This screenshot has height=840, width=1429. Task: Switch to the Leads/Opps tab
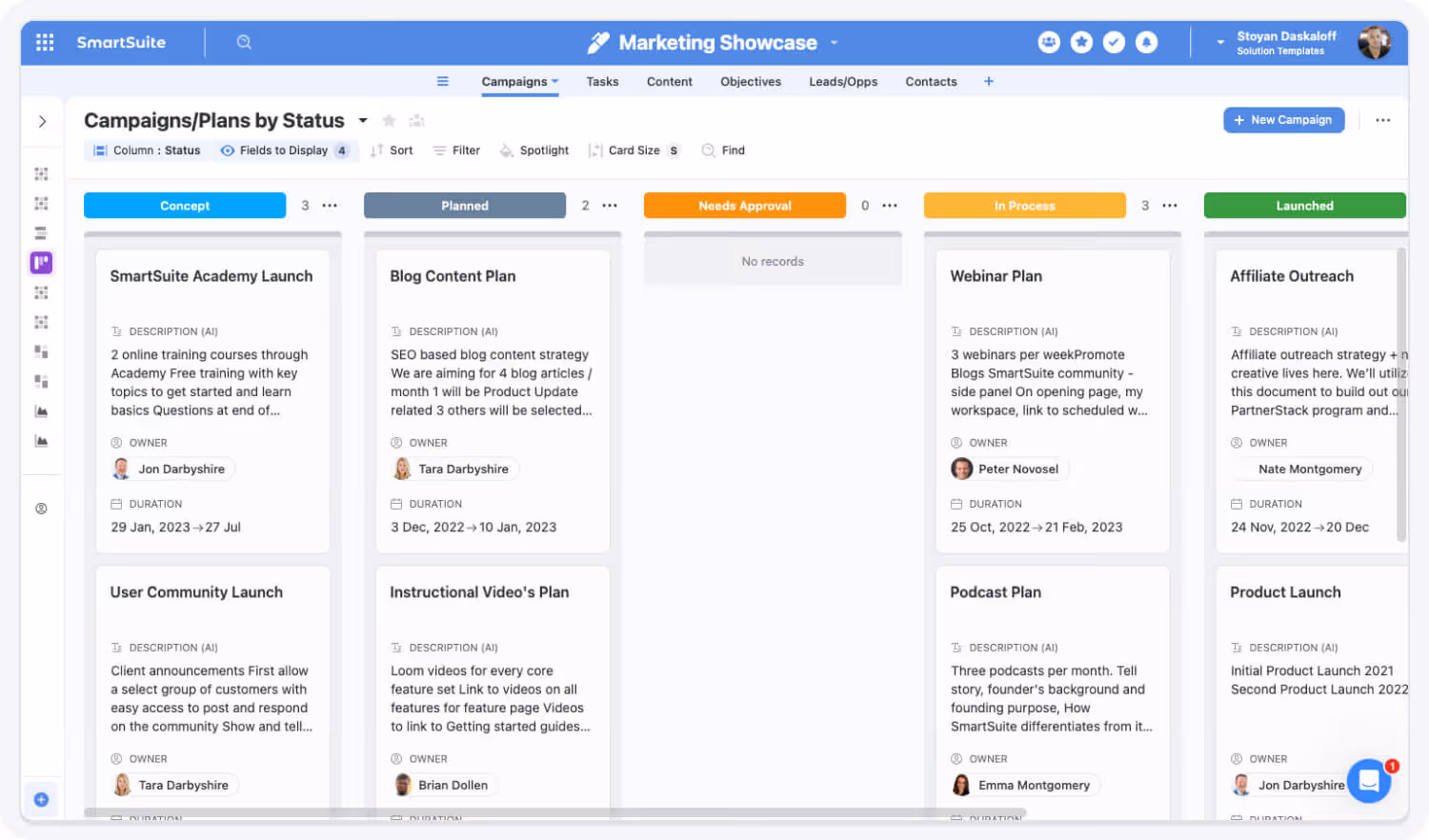coord(843,82)
